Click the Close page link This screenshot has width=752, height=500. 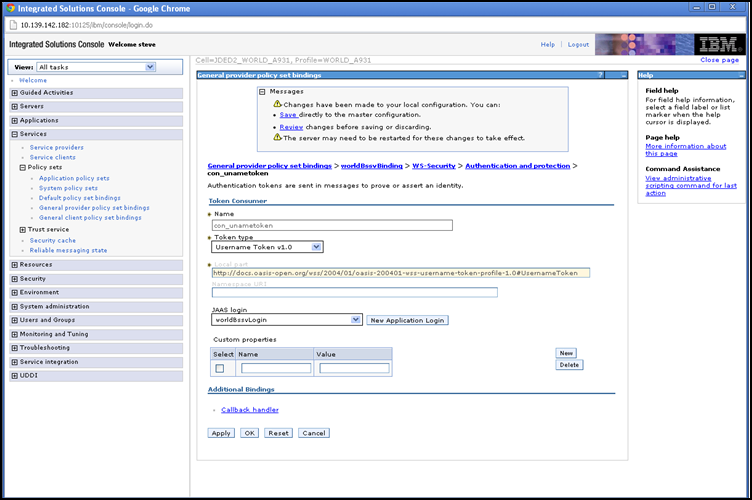[719, 60]
